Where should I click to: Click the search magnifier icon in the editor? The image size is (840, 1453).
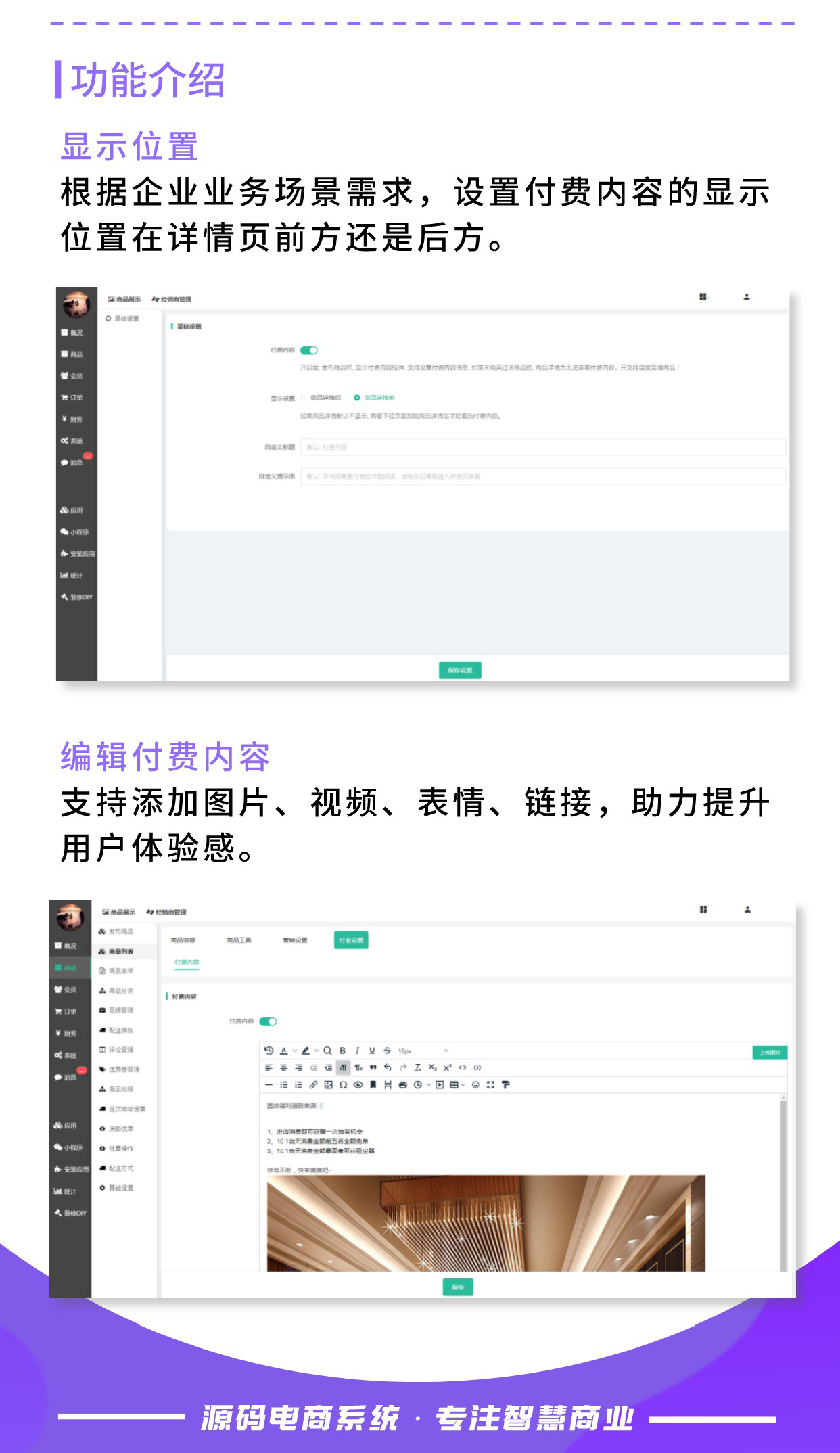point(327,1051)
